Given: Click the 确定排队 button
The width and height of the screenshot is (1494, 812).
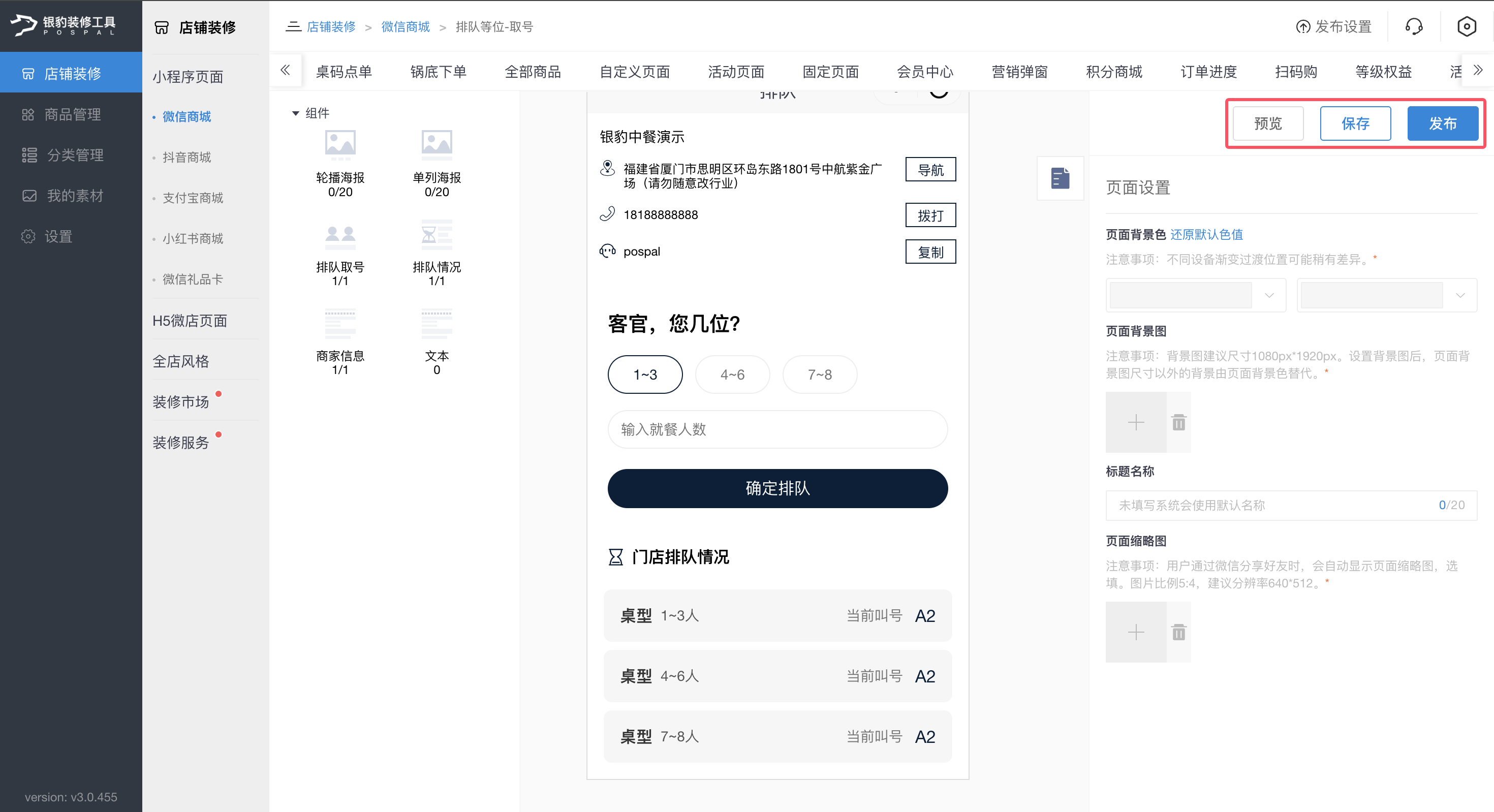Looking at the screenshot, I should (x=777, y=488).
